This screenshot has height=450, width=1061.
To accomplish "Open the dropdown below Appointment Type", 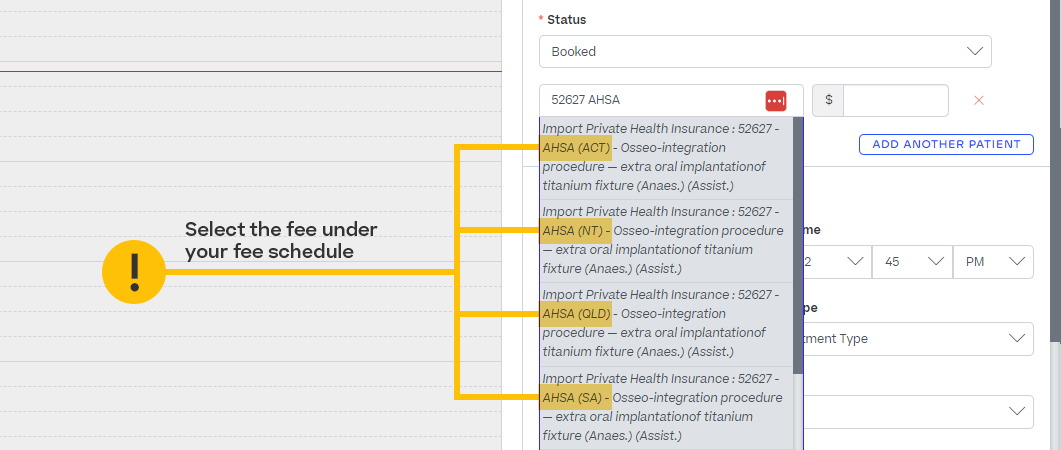I will coord(919,412).
